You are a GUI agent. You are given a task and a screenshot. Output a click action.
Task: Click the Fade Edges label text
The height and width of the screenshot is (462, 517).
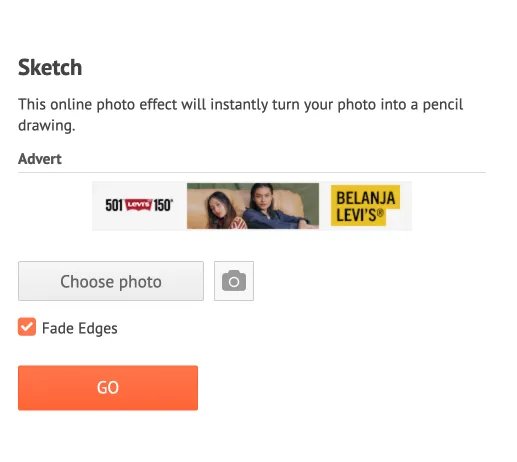point(80,328)
